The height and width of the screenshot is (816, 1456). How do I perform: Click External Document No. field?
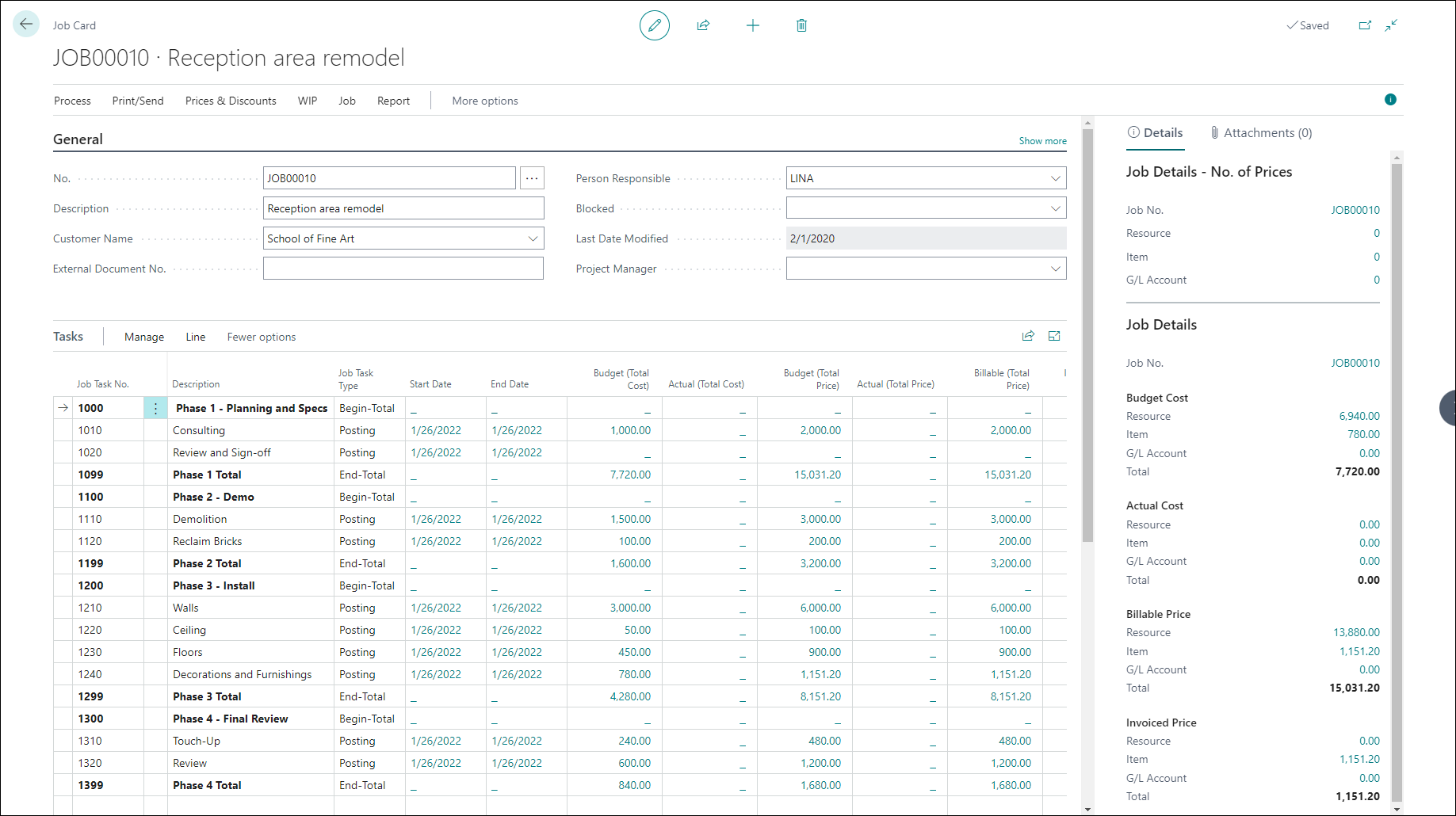tap(403, 269)
